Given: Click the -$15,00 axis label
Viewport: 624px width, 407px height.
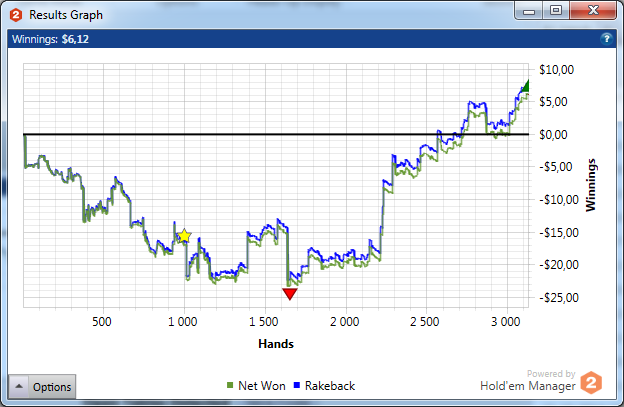Looking at the screenshot, I should point(559,232).
